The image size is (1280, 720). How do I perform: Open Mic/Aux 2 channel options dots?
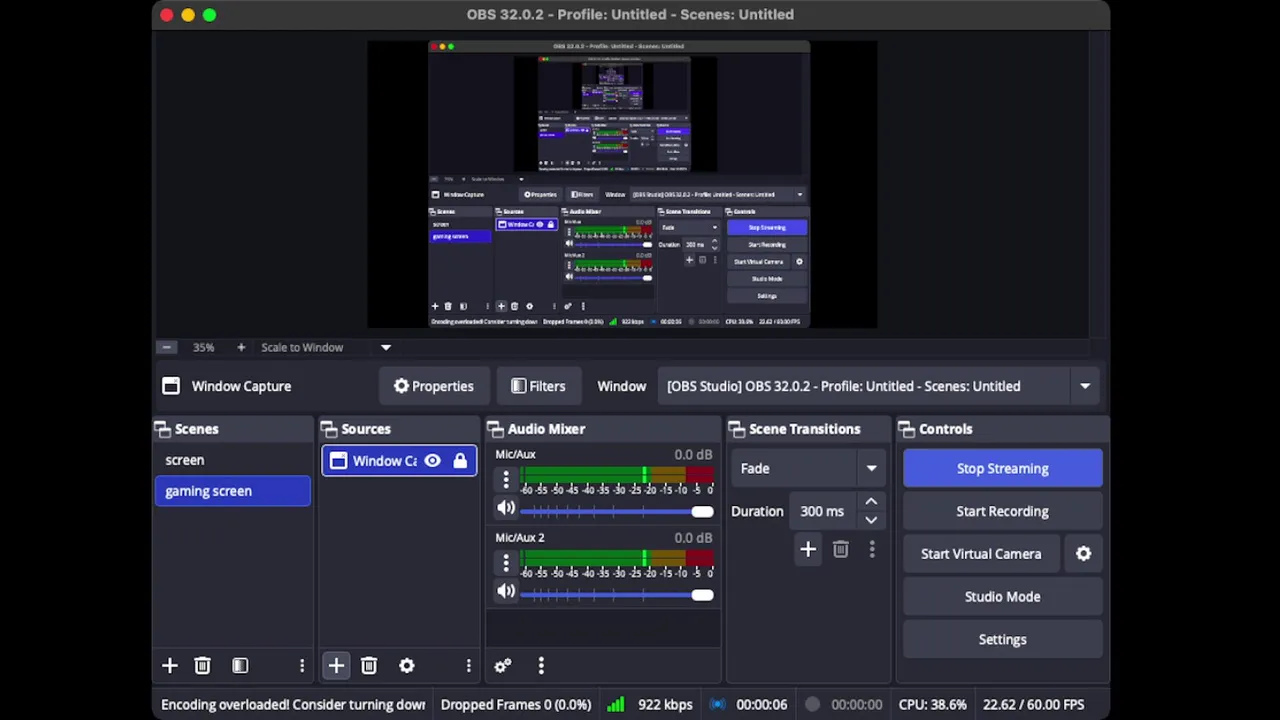coord(506,562)
